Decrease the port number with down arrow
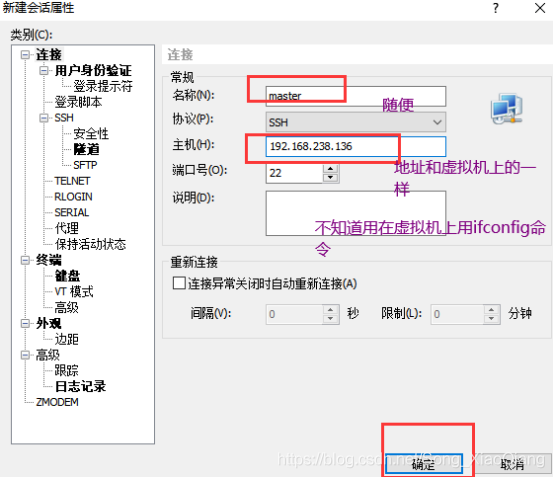The width and height of the screenshot is (554, 478). [331, 177]
